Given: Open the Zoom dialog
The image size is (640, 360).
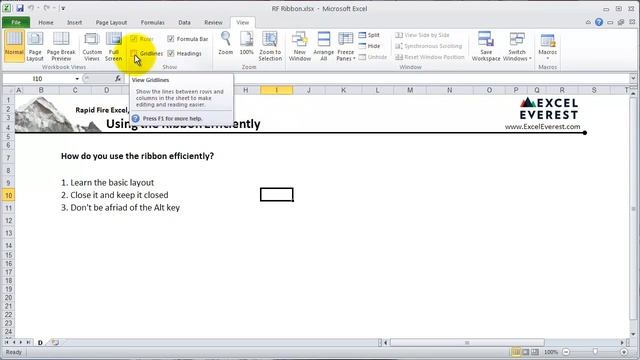Looking at the screenshot, I should (x=225, y=43).
